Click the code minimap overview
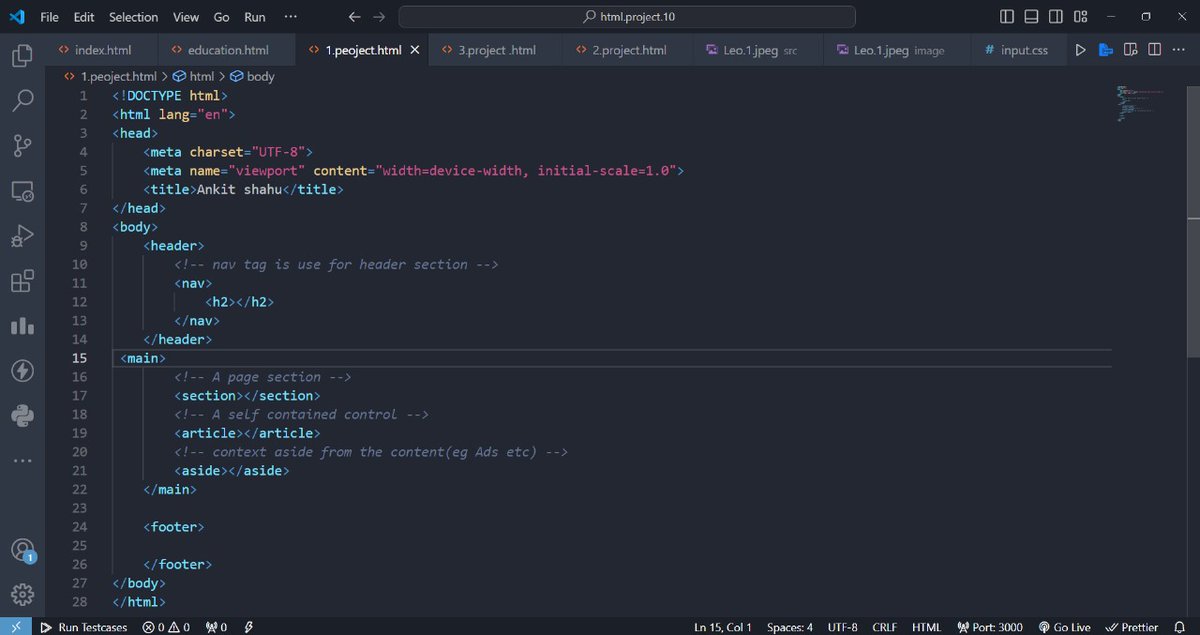Screen dimensions: 1200x635 (x=1140, y=104)
